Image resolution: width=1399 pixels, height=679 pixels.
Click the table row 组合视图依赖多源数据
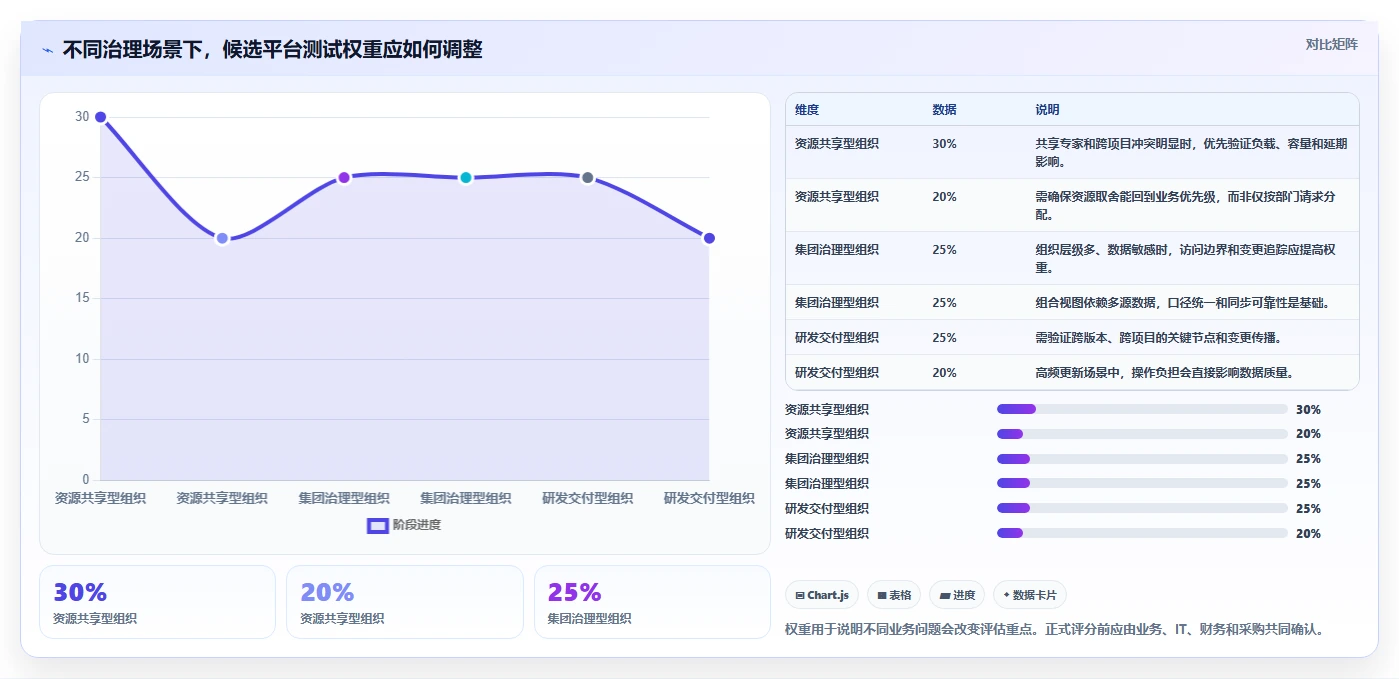[1072, 302]
